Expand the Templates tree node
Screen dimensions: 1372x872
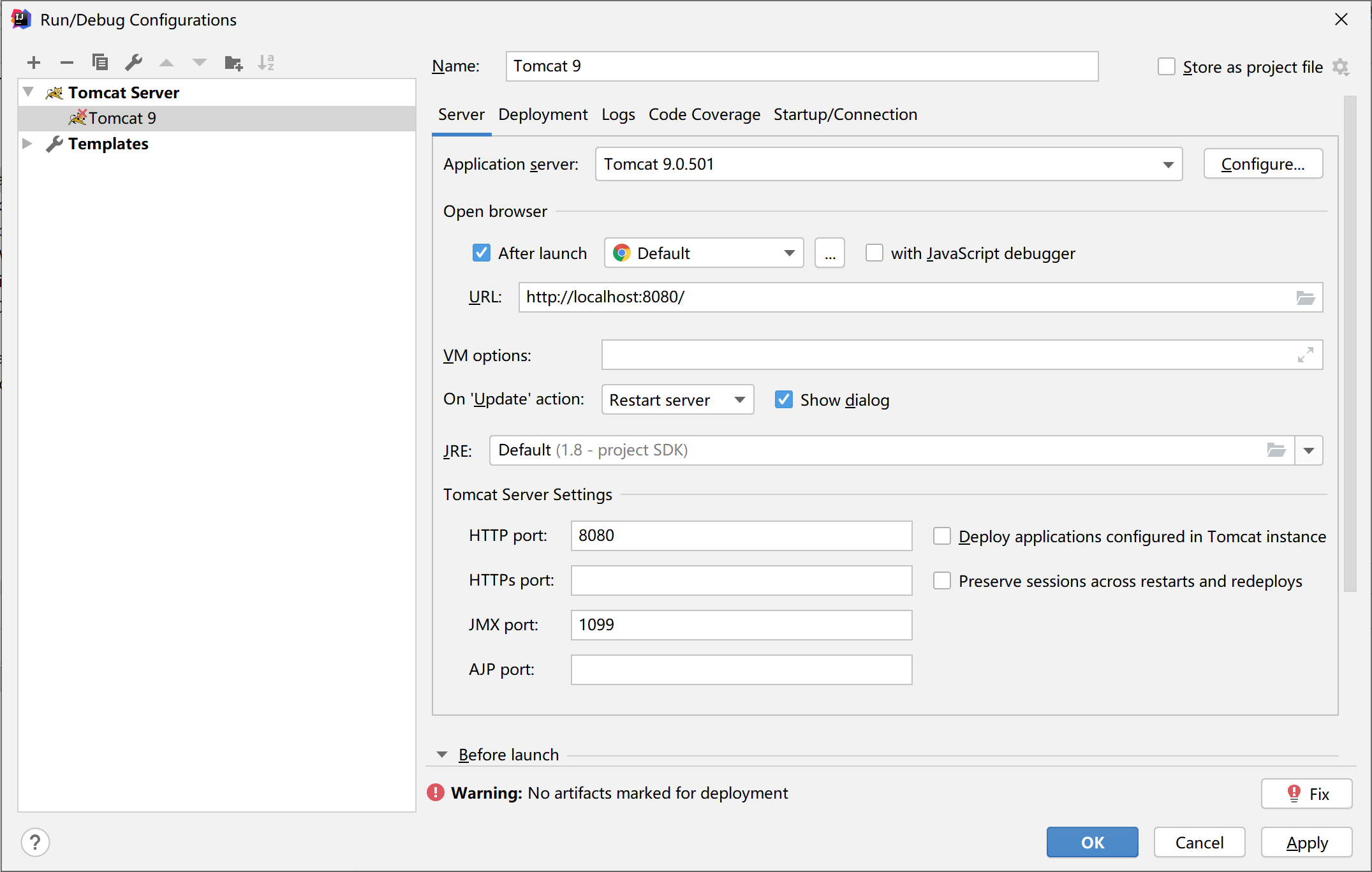point(27,144)
